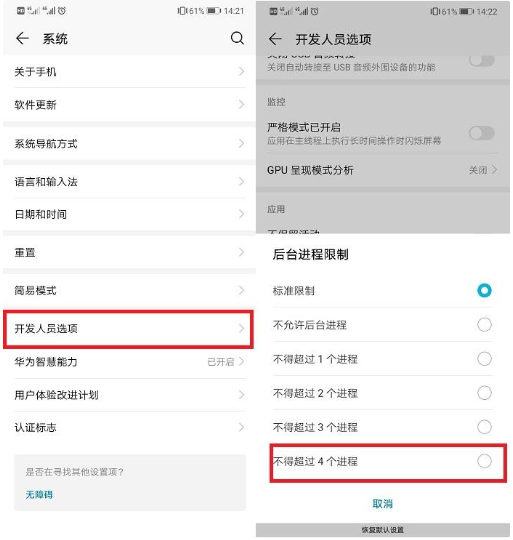Expand 华为智慧能力 已开启 chevron

pyautogui.click(x=241, y=362)
